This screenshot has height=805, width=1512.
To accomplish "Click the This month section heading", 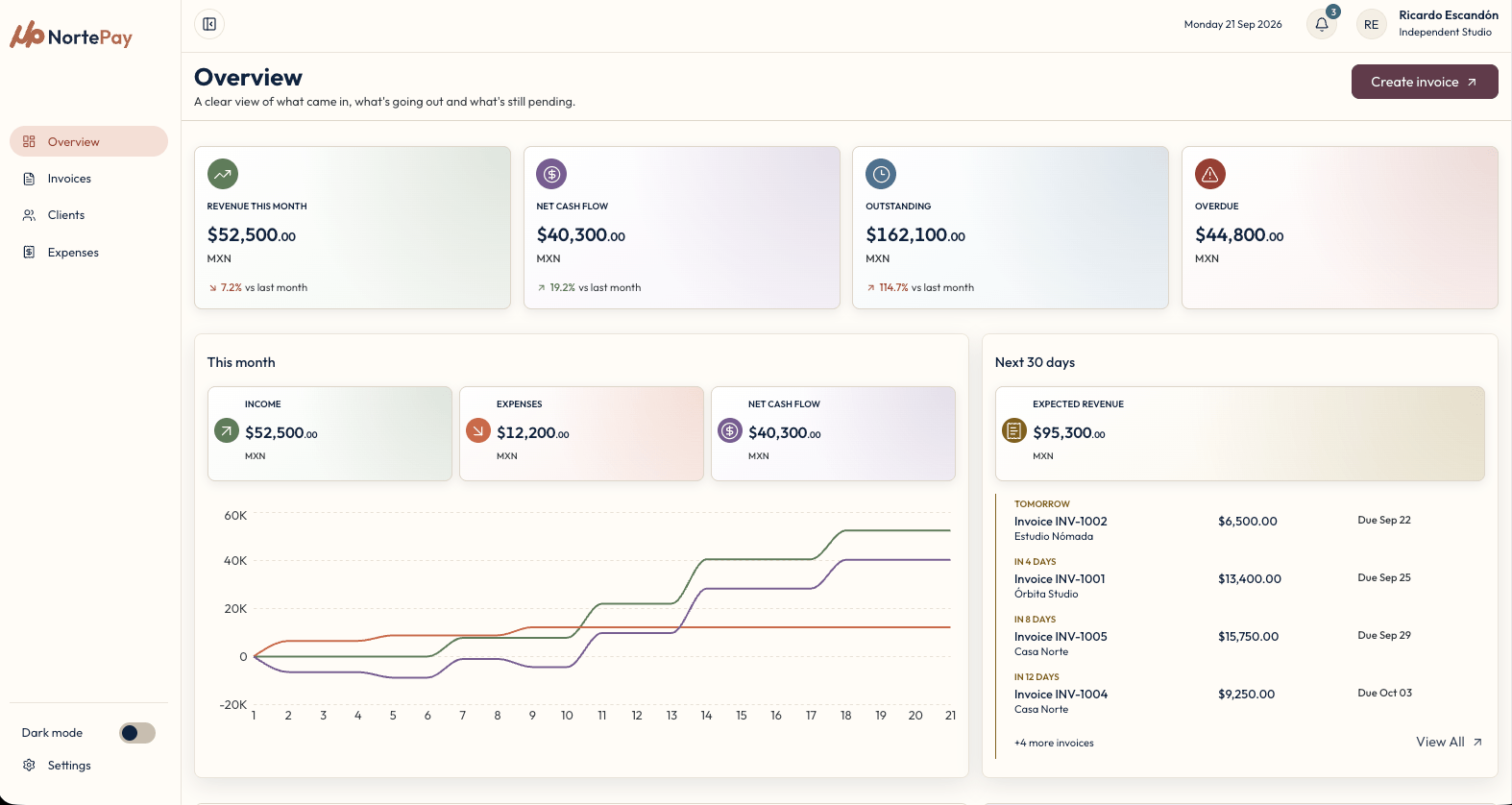I will pyautogui.click(x=241, y=362).
